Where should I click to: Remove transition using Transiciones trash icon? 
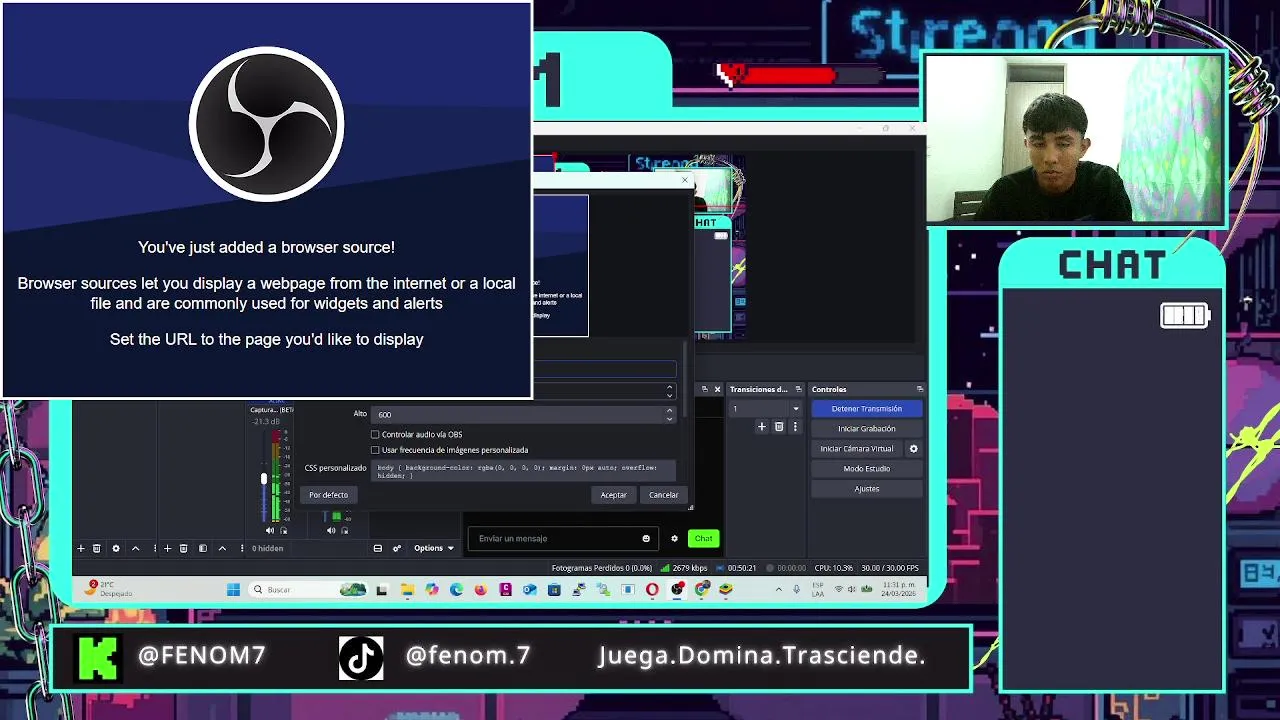[x=779, y=427]
